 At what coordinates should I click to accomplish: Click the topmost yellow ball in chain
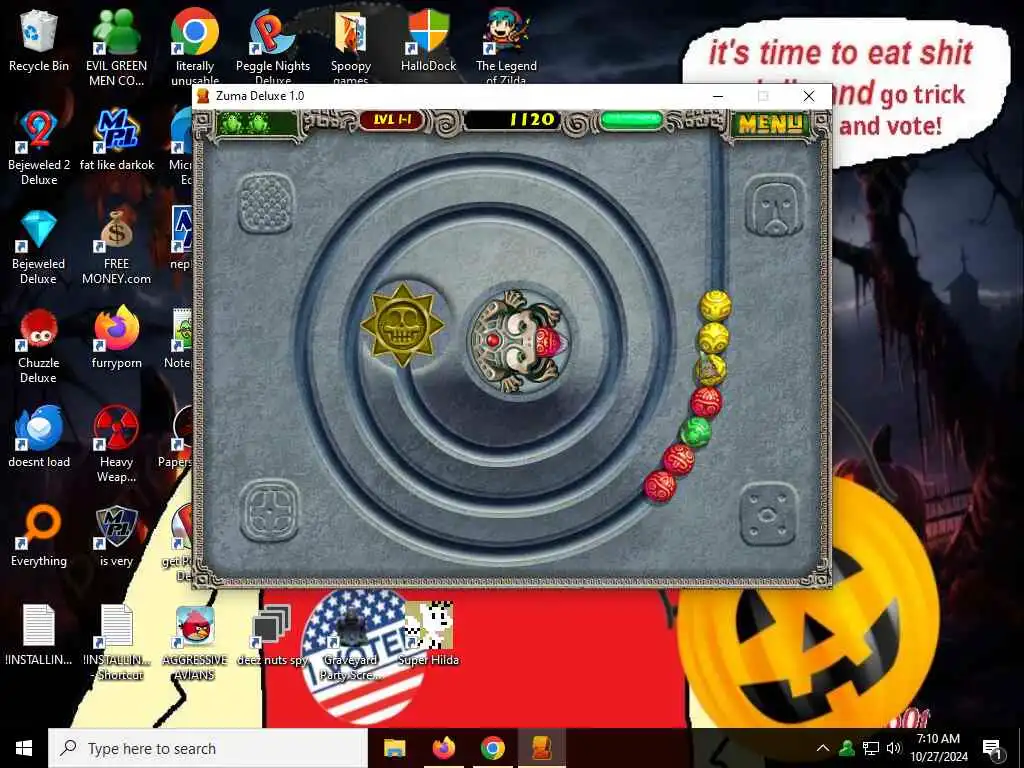click(x=715, y=306)
